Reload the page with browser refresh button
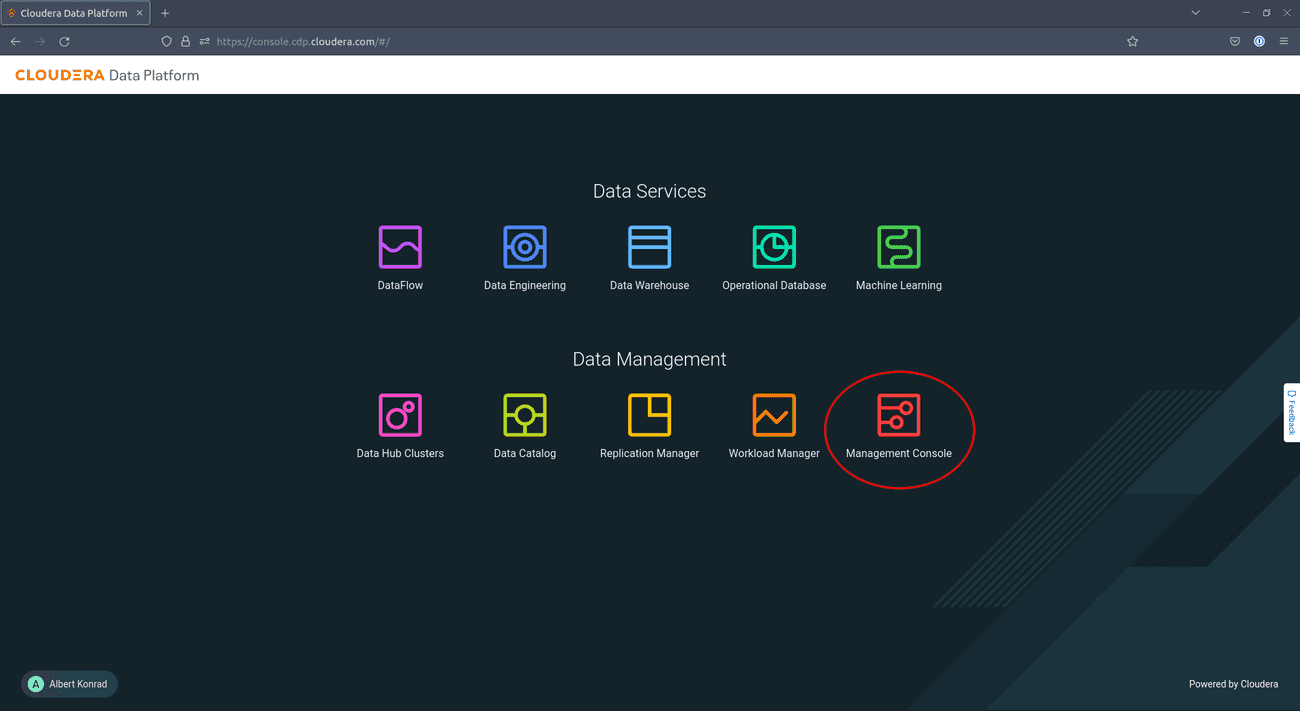 (x=64, y=42)
